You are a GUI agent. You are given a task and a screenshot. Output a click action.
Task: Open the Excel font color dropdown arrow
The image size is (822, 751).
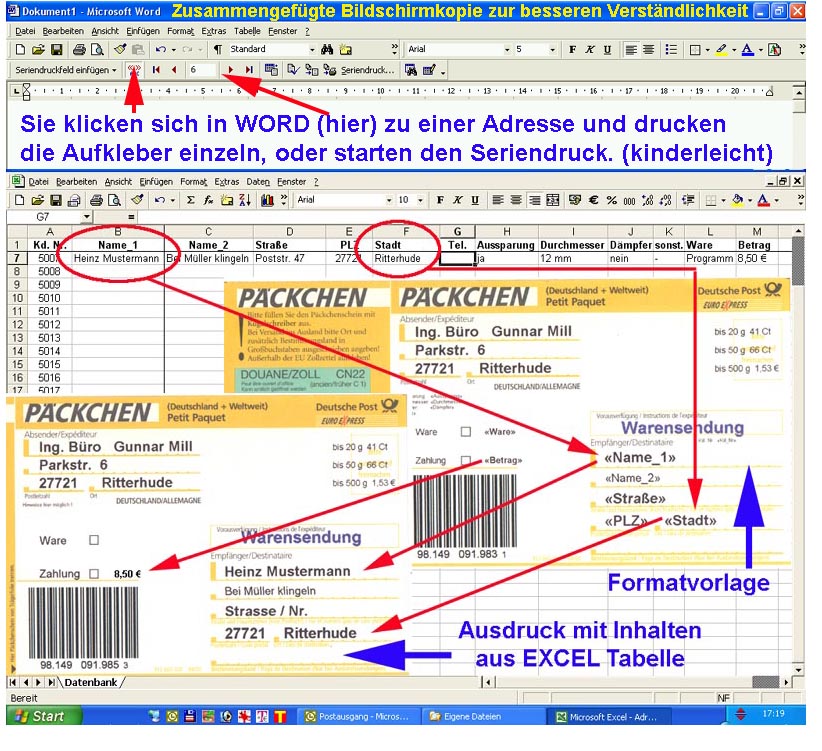point(776,200)
